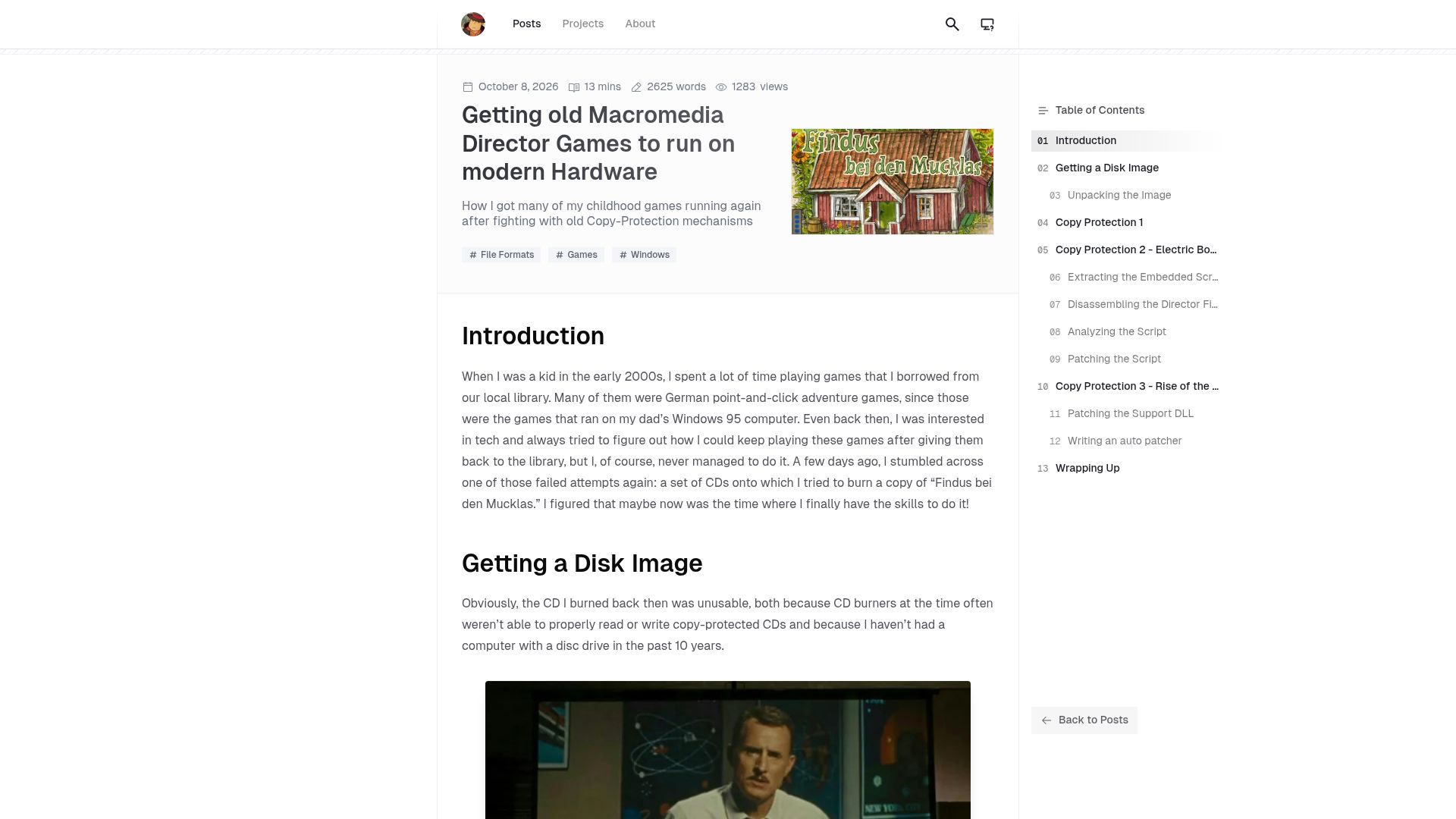Jump to Getting a Disk Image in contents

[1125, 168]
